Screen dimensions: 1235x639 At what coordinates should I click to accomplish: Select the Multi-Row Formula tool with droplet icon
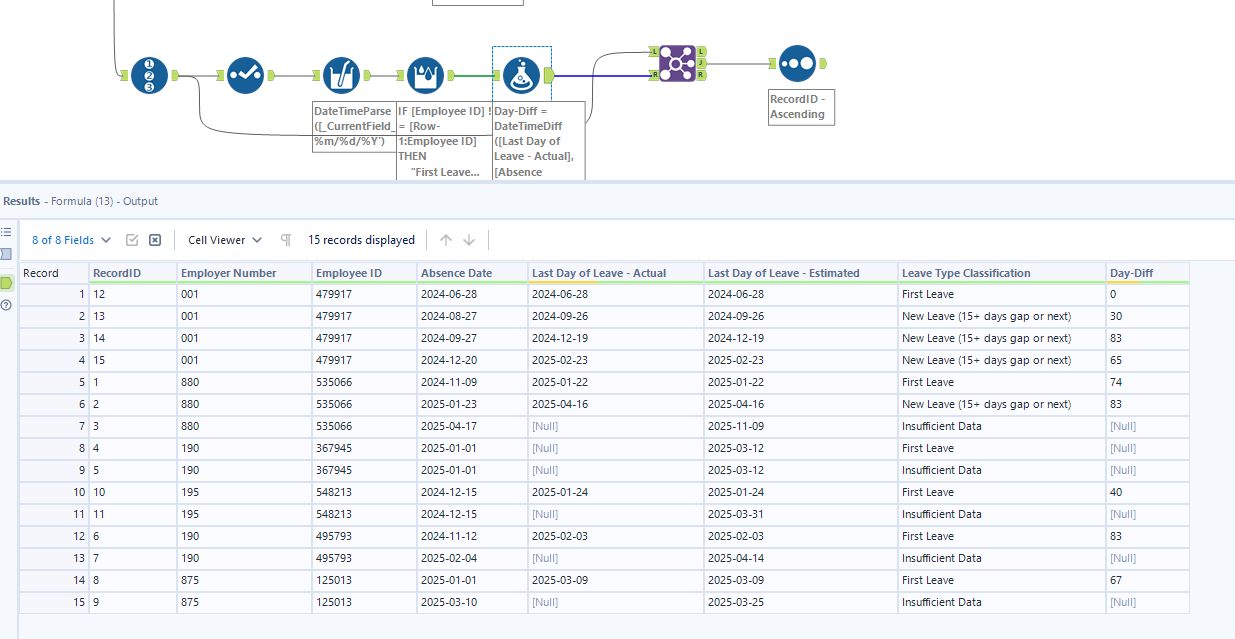pos(425,75)
